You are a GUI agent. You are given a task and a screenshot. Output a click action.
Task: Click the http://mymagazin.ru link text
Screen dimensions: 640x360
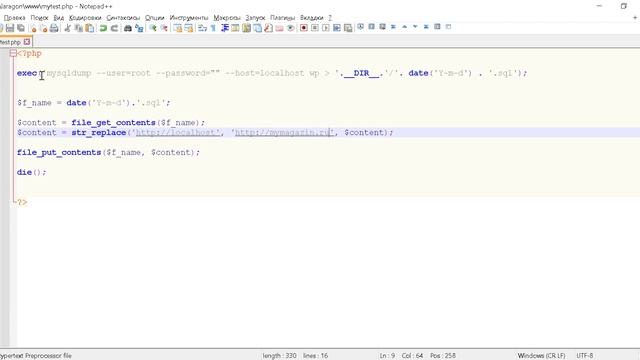(x=282, y=132)
